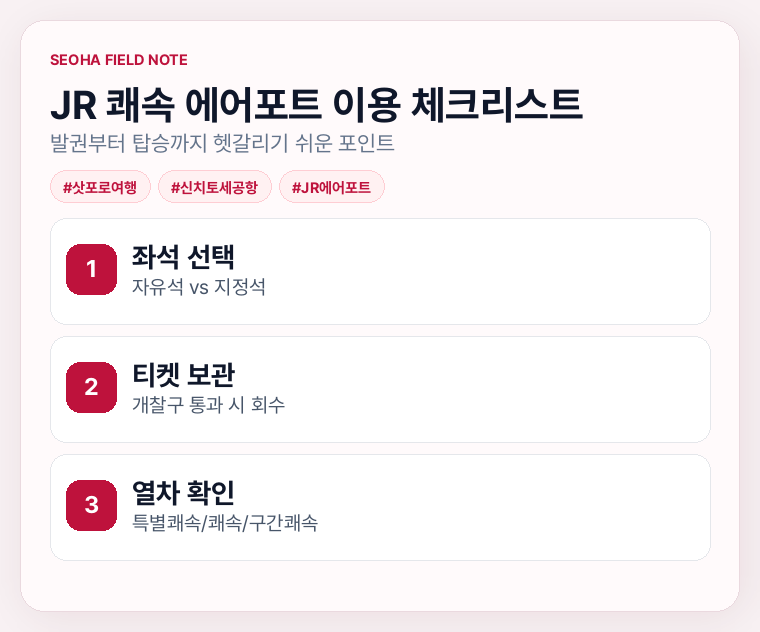760x632 pixels.
Task: Click the 티켓 보관 heading
Action: 183,375
